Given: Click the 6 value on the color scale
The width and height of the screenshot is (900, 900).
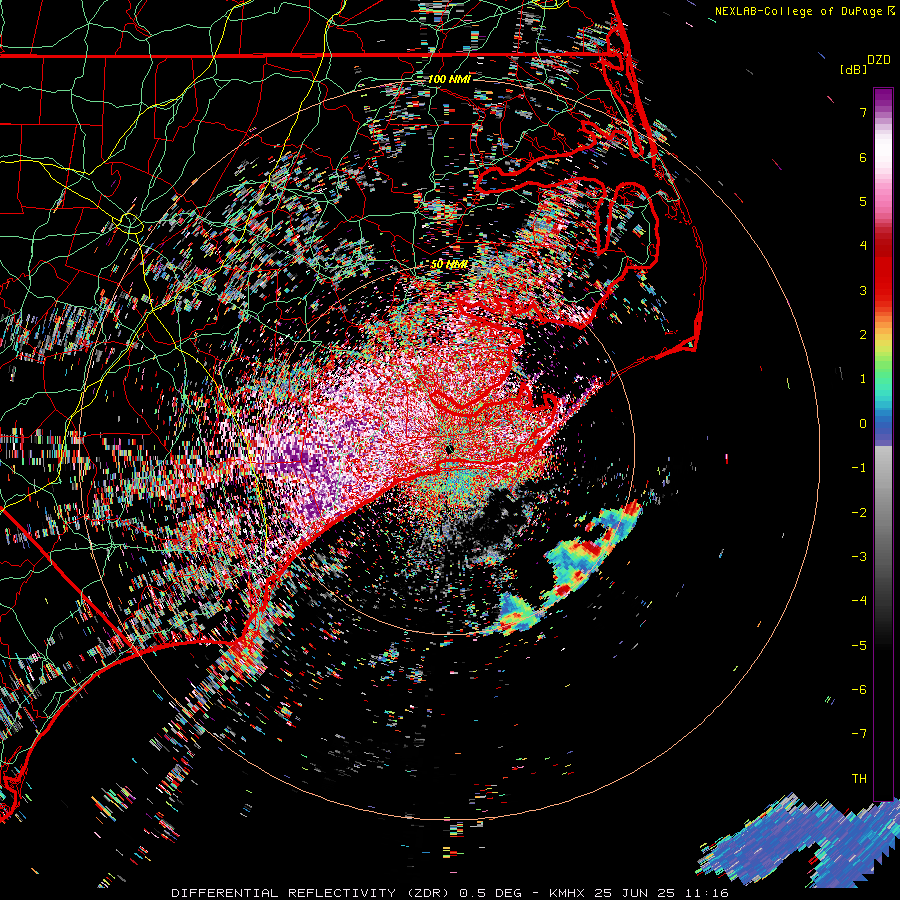Looking at the screenshot, I should 863,157.
